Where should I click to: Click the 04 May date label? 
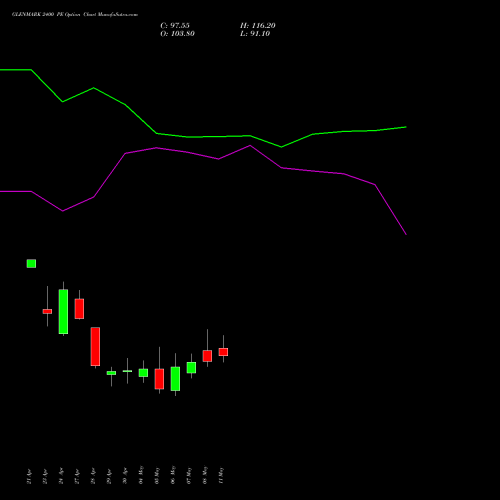(x=141, y=475)
